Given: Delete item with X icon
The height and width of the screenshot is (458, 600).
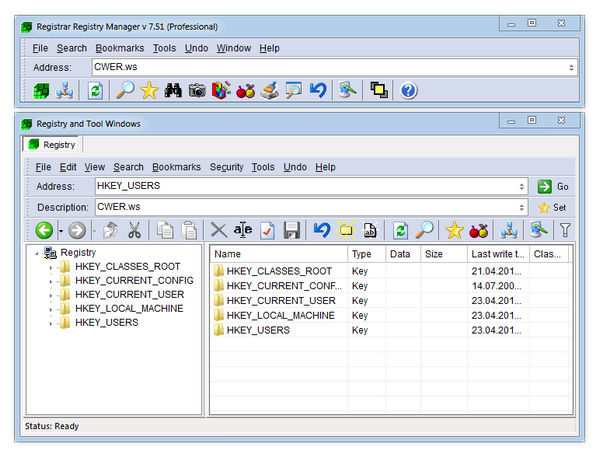Looking at the screenshot, I should pos(219,230).
